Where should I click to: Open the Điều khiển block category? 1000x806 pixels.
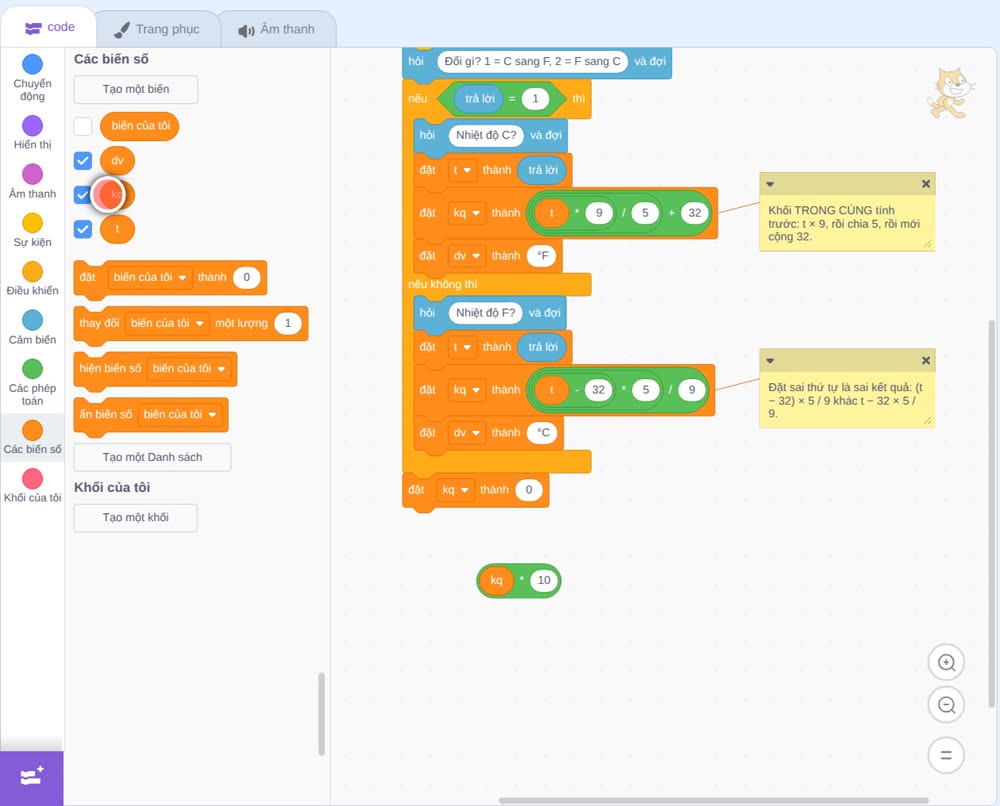click(x=32, y=279)
